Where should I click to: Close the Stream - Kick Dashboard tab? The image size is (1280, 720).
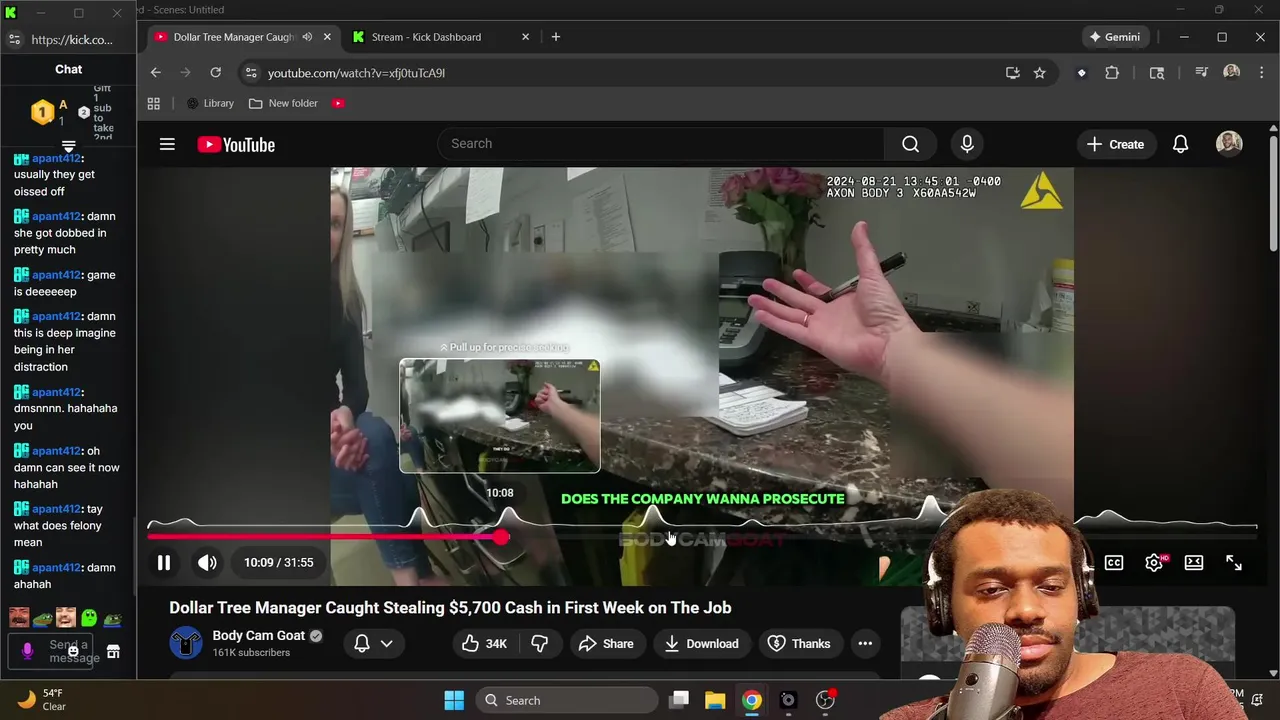525,37
